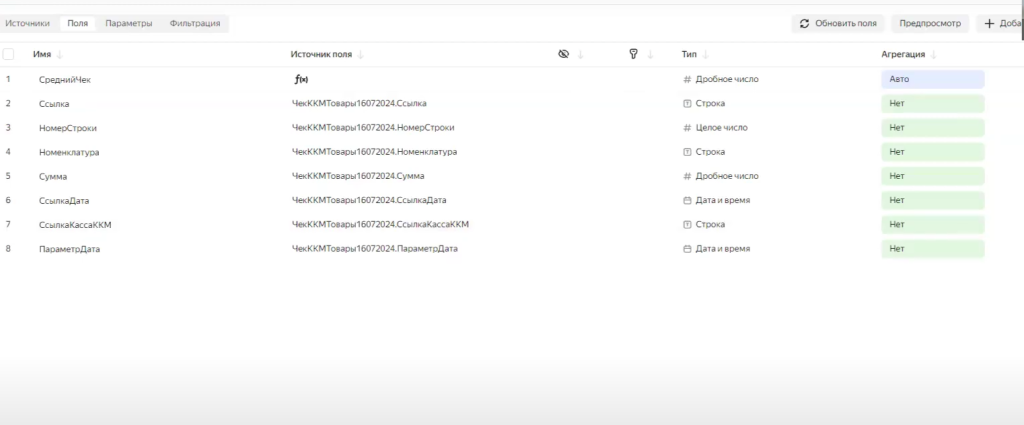Go to the Фильтрация tab
The width and height of the screenshot is (1024, 425).
click(x=195, y=23)
